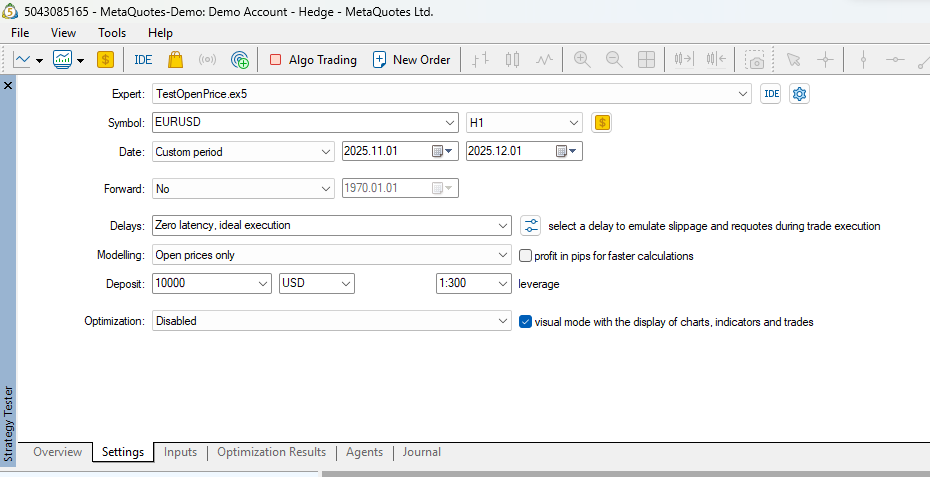The width and height of the screenshot is (930, 477).
Task: Close the Strategy Tester panel
Action: point(8,85)
